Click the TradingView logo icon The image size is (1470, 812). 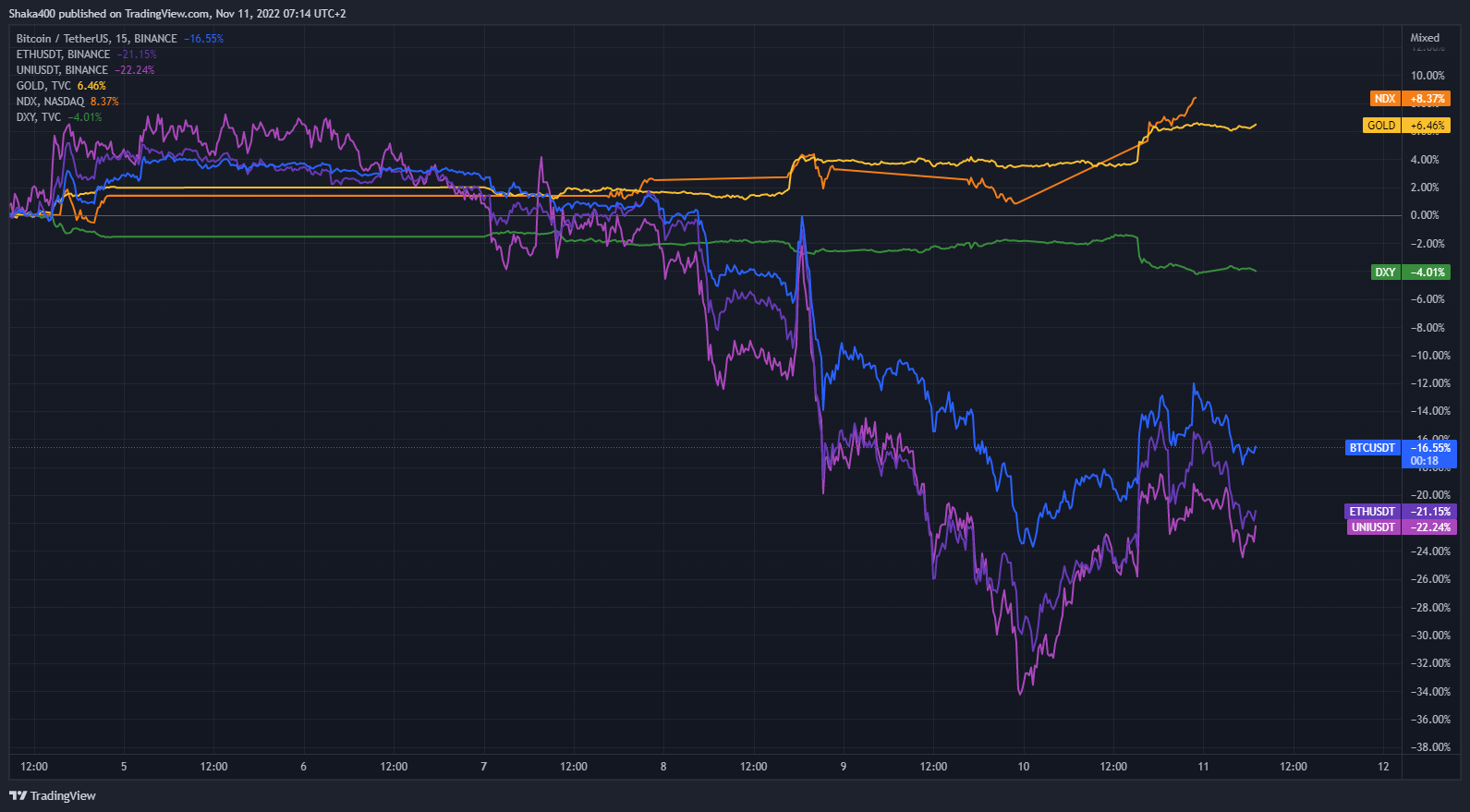click(x=18, y=795)
